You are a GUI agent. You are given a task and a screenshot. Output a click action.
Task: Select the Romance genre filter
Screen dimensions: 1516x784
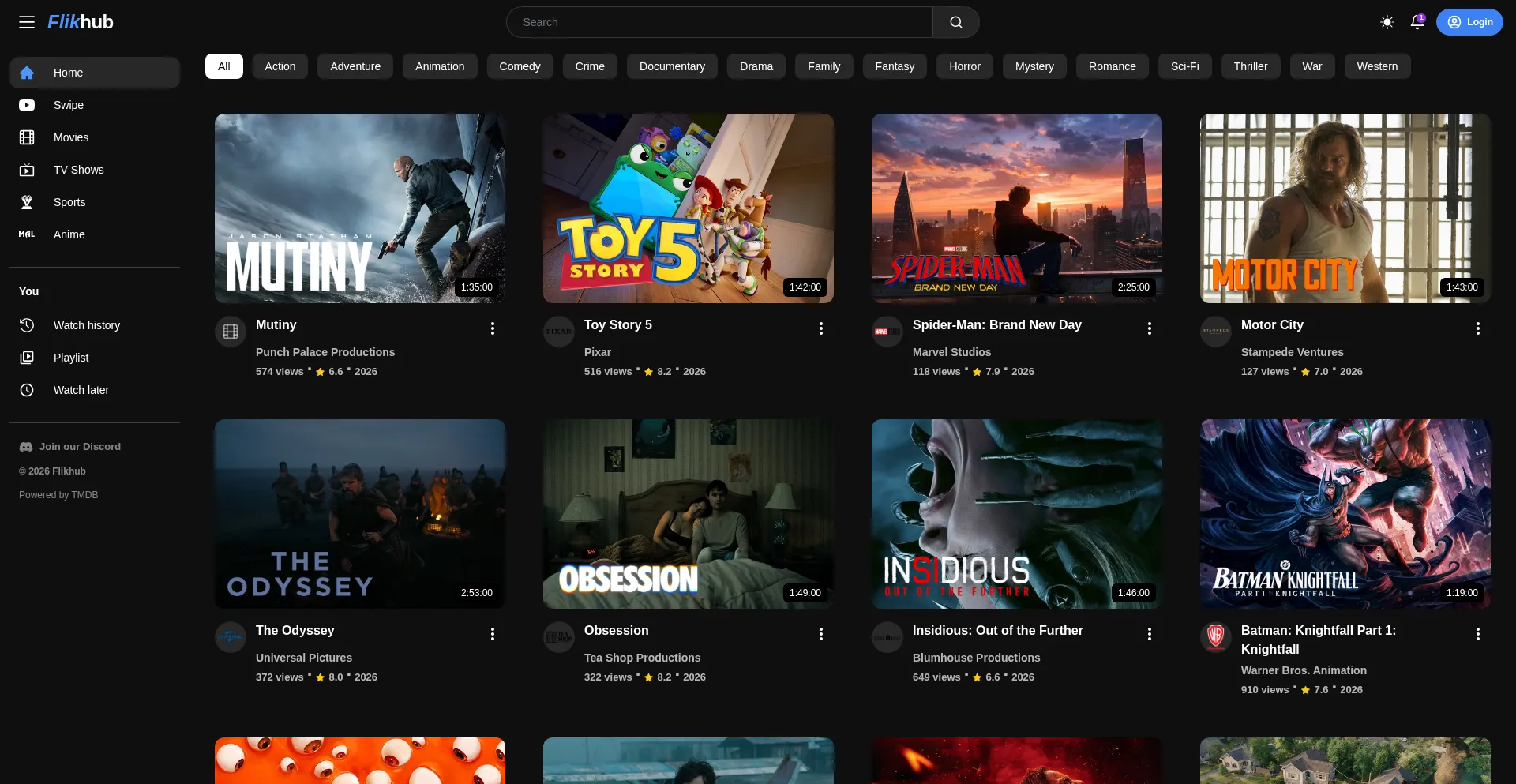pyautogui.click(x=1112, y=66)
